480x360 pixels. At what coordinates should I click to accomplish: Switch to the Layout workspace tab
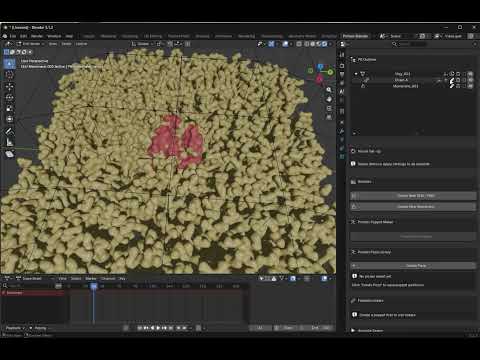[x=89, y=36]
